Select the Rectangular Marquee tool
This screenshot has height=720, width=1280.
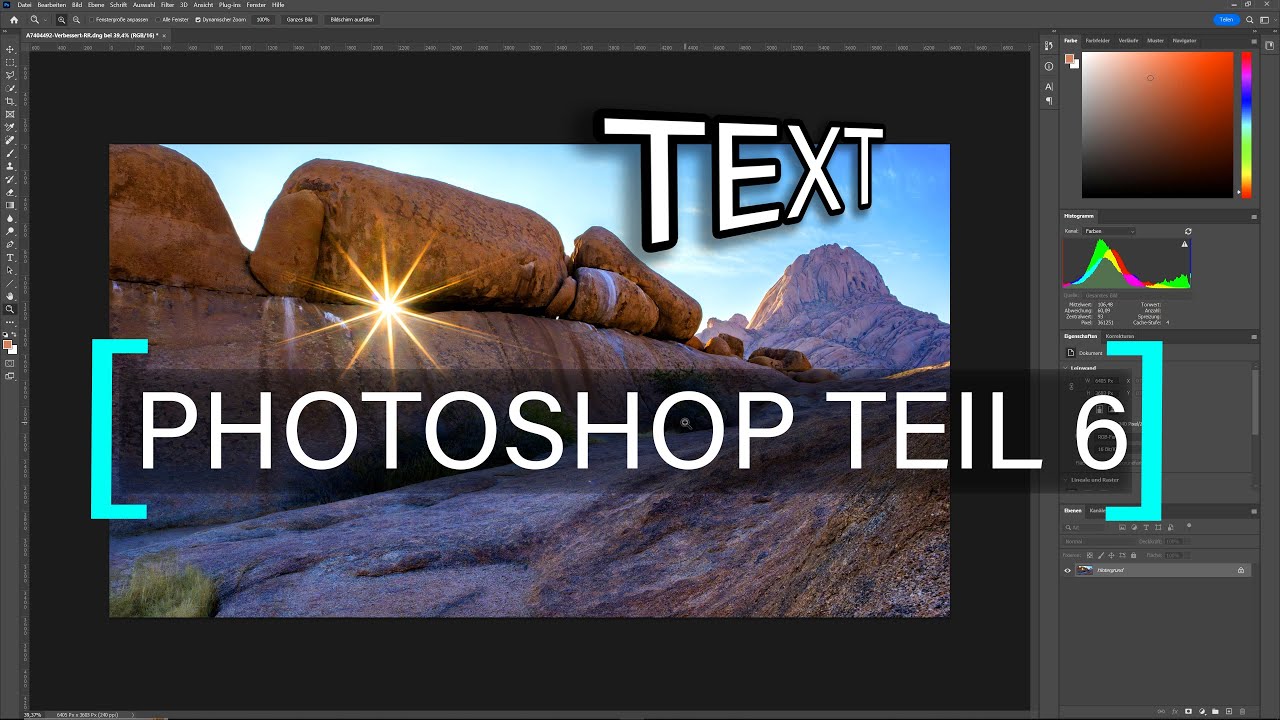pyautogui.click(x=10, y=62)
